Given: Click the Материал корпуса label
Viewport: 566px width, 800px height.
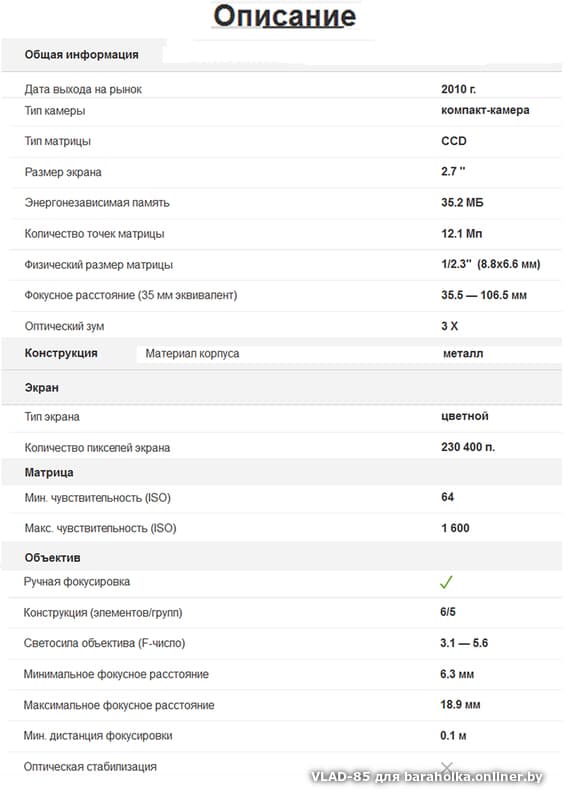Looking at the screenshot, I should (192, 354).
